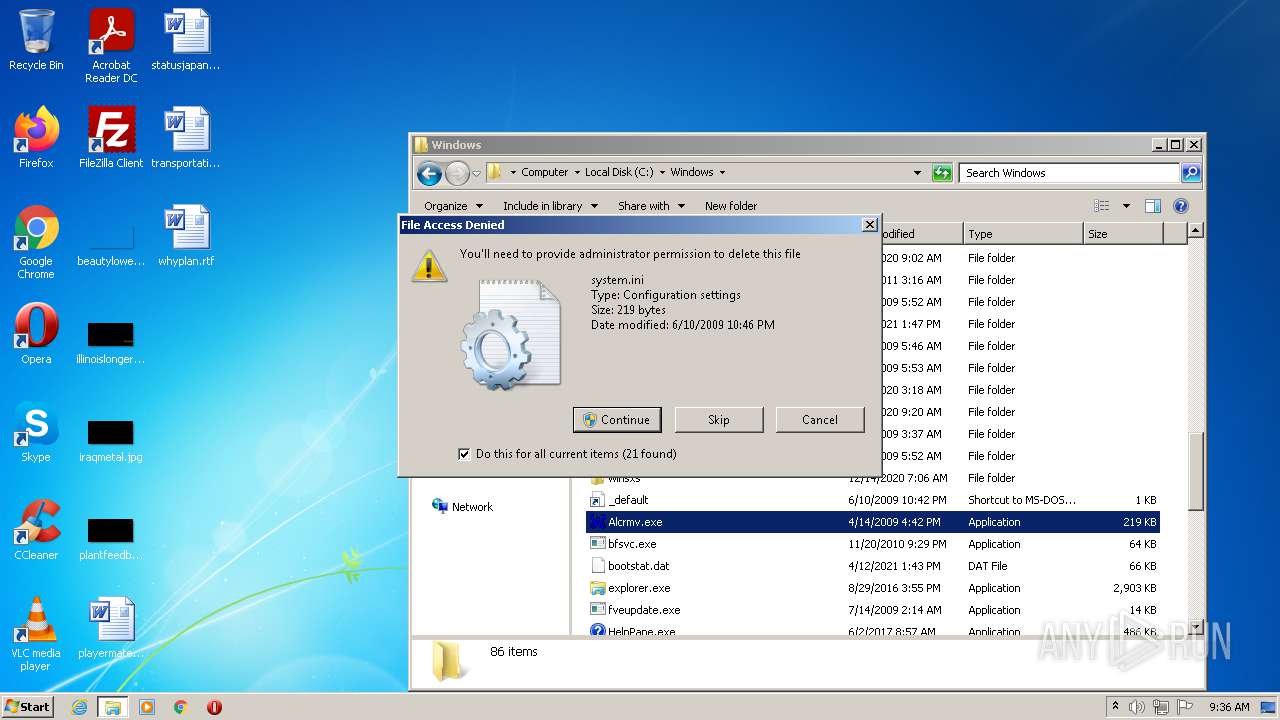Open the Recycle Bin desktop icon
The height and width of the screenshot is (720, 1280).
coord(36,40)
